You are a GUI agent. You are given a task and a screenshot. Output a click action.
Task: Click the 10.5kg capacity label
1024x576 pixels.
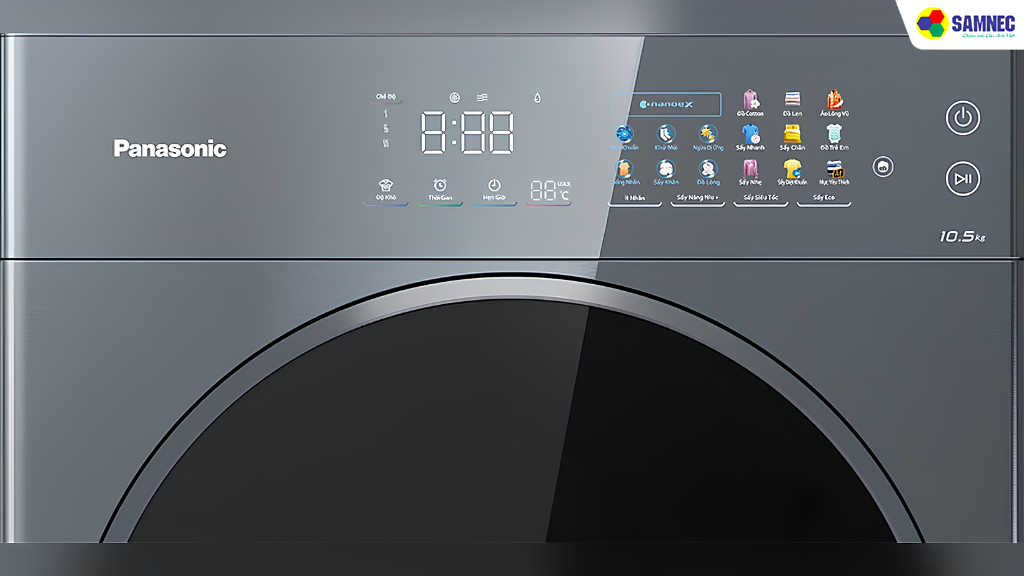(962, 236)
